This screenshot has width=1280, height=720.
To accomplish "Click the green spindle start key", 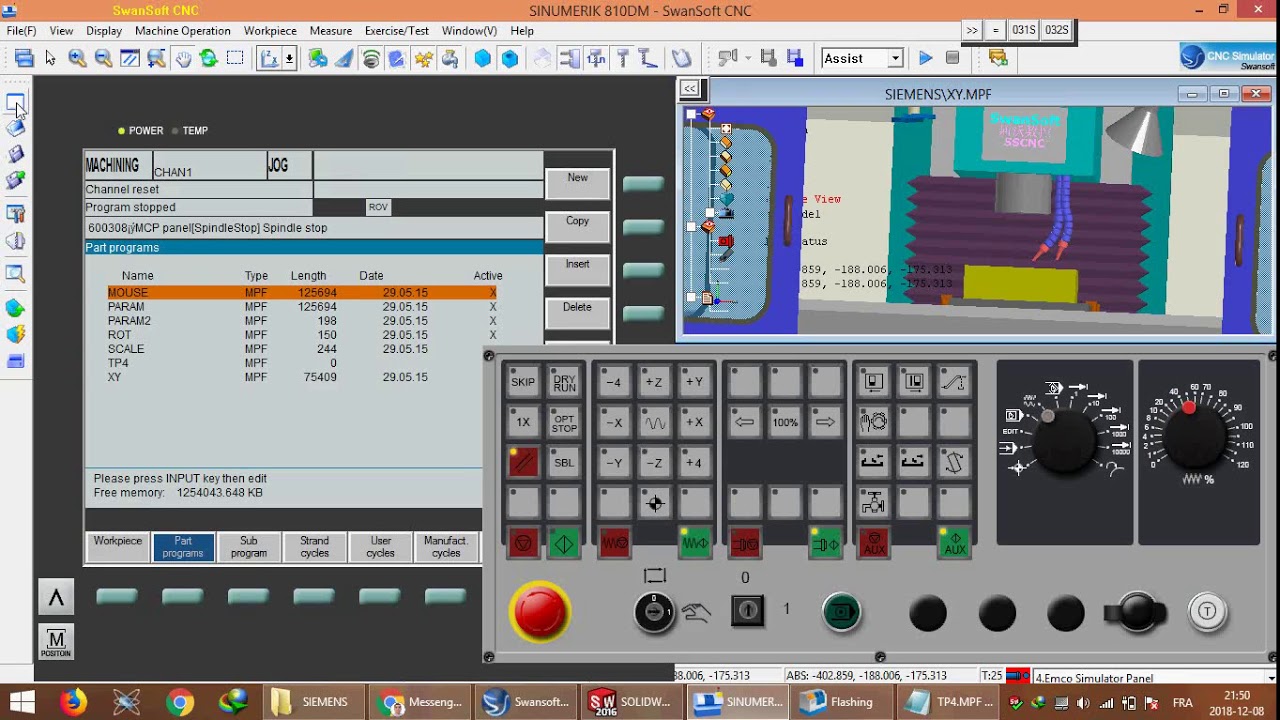I will (825, 544).
